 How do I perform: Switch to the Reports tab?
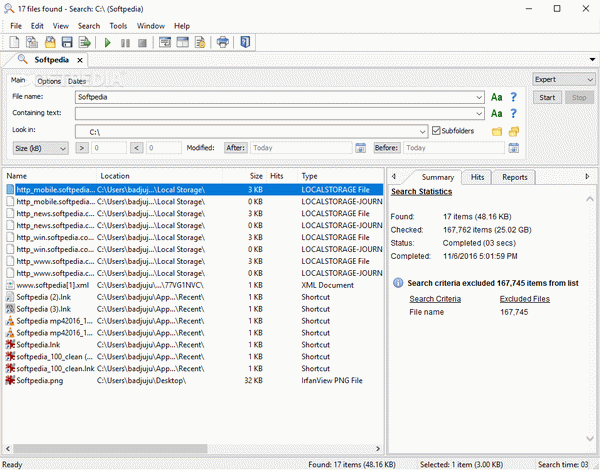pos(515,177)
